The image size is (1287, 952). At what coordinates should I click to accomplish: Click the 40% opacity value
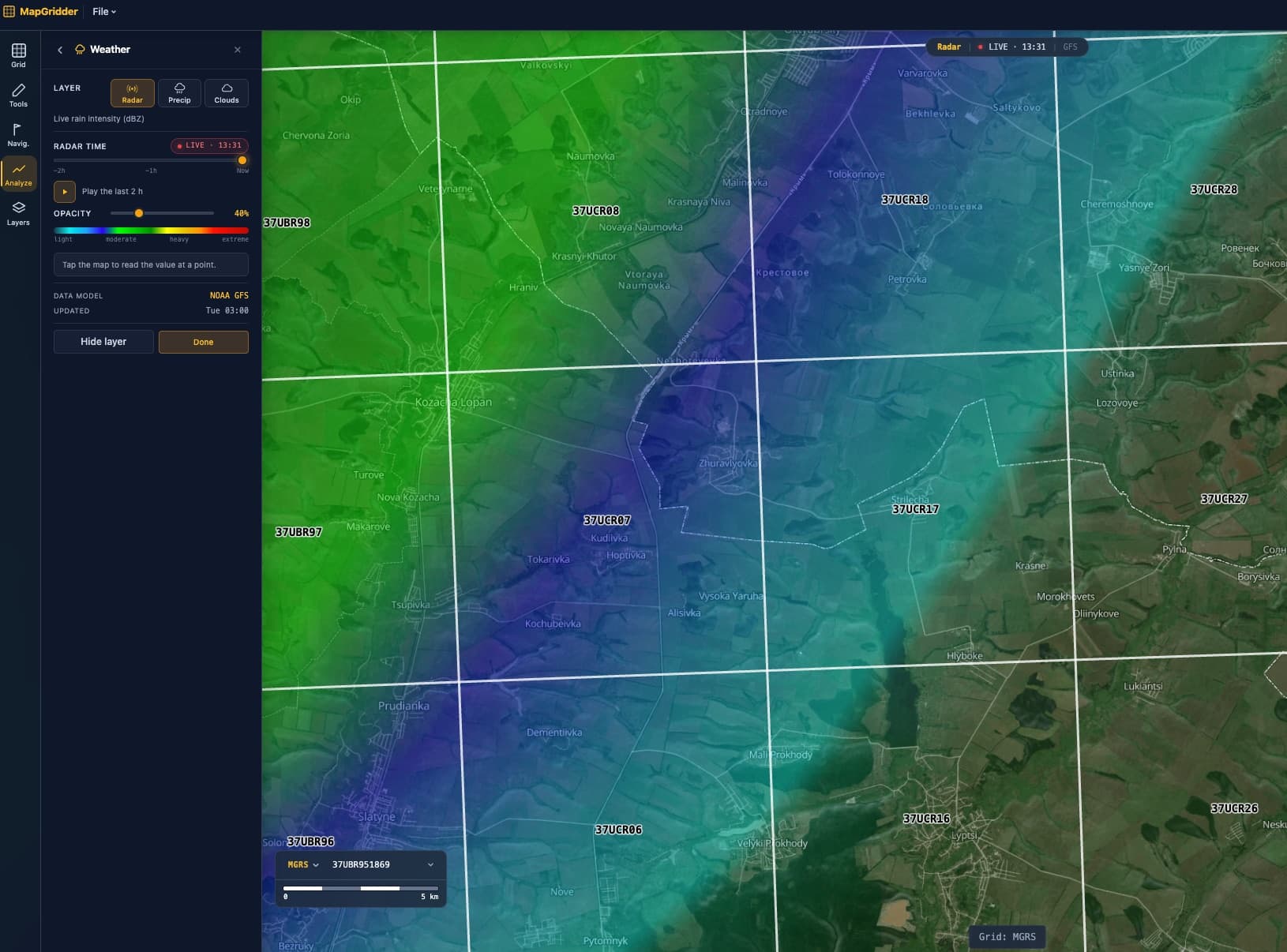tap(241, 213)
